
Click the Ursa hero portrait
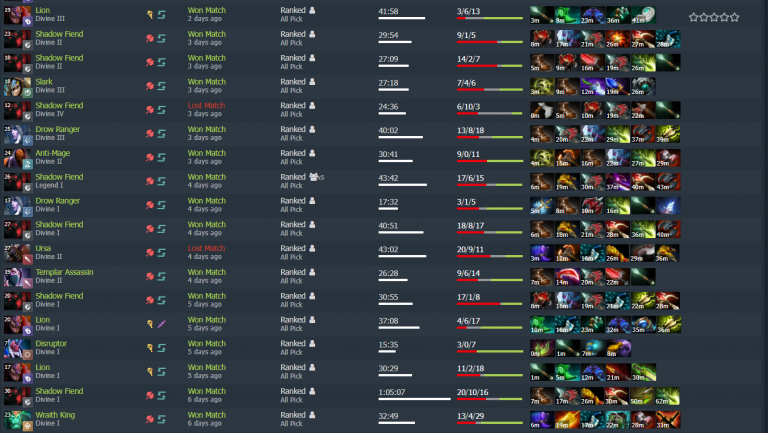coord(18,253)
